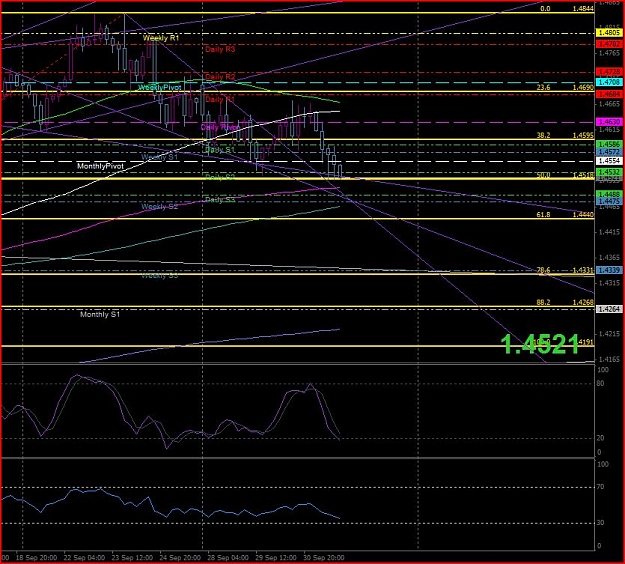Click the blue 1.4339 price tag
Viewport: 625px width, 564px height.
(x=609, y=270)
